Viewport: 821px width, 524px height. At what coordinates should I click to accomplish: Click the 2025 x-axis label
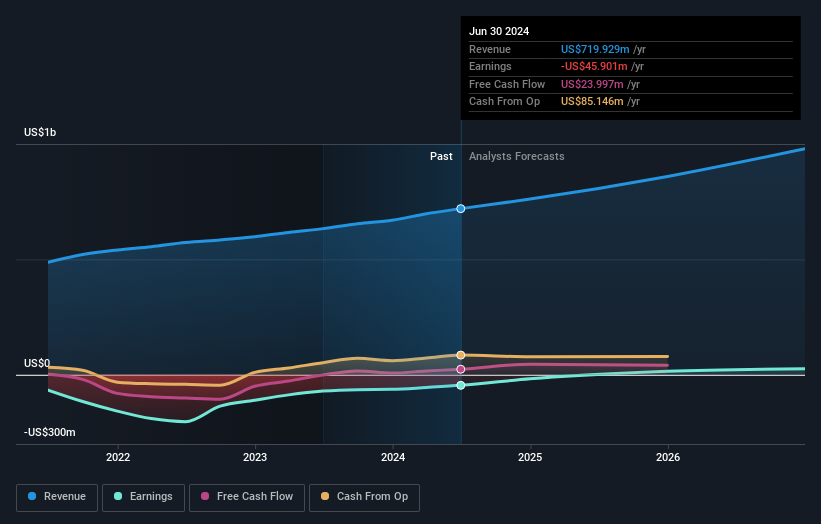pyautogui.click(x=530, y=458)
